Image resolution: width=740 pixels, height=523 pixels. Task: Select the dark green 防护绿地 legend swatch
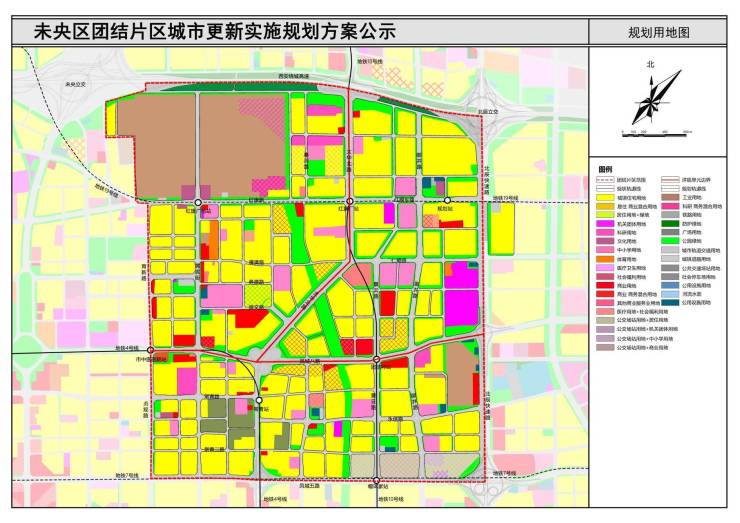click(x=670, y=224)
